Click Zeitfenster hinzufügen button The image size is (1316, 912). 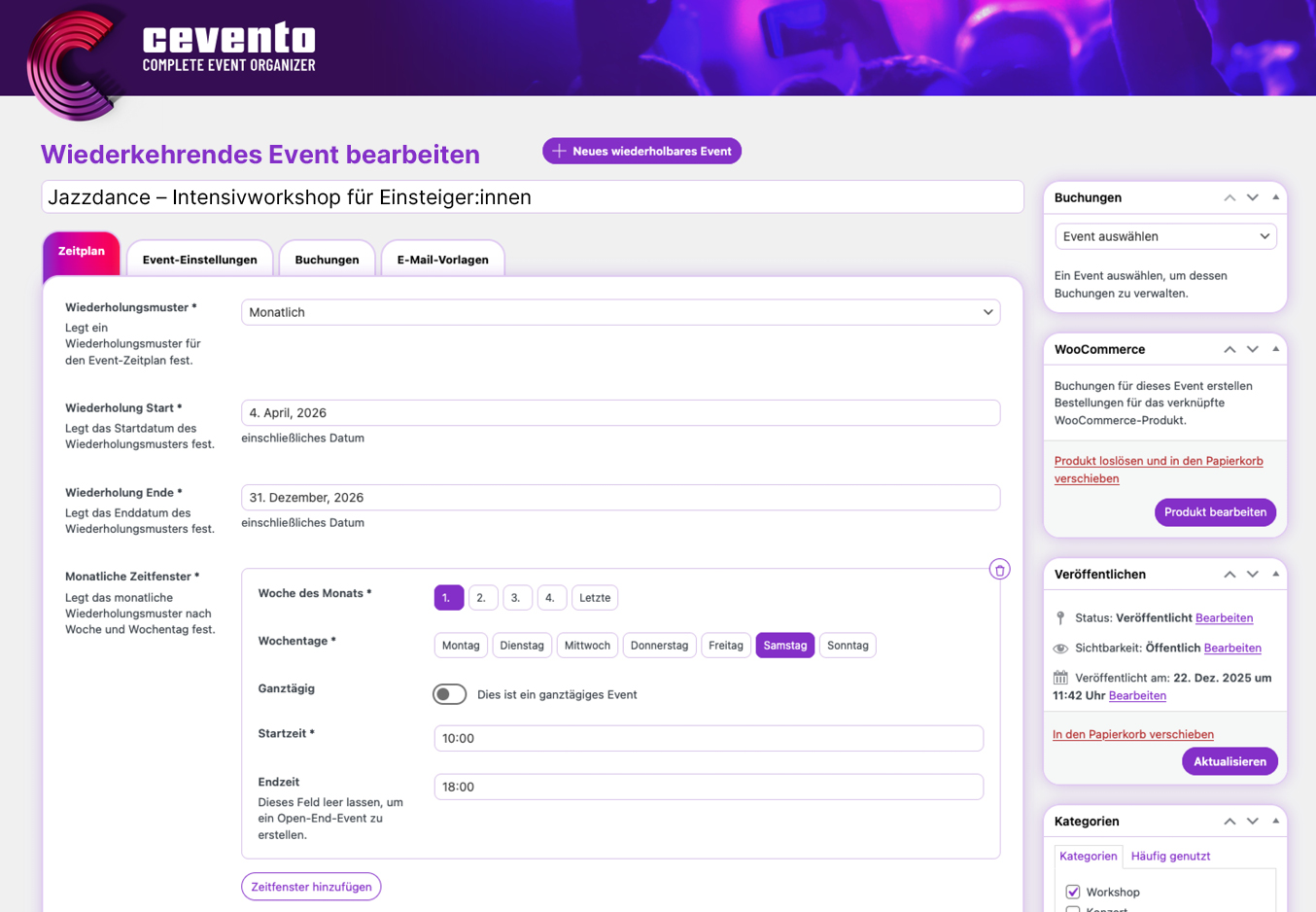(311, 887)
